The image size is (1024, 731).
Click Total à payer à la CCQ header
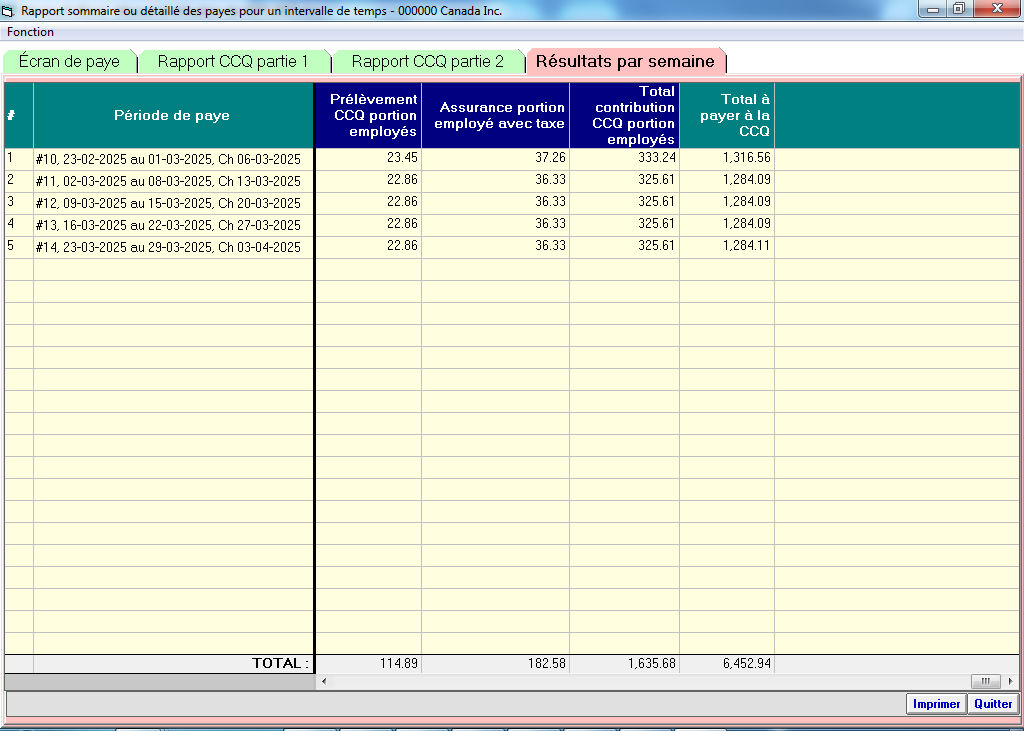click(x=727, y=115)
